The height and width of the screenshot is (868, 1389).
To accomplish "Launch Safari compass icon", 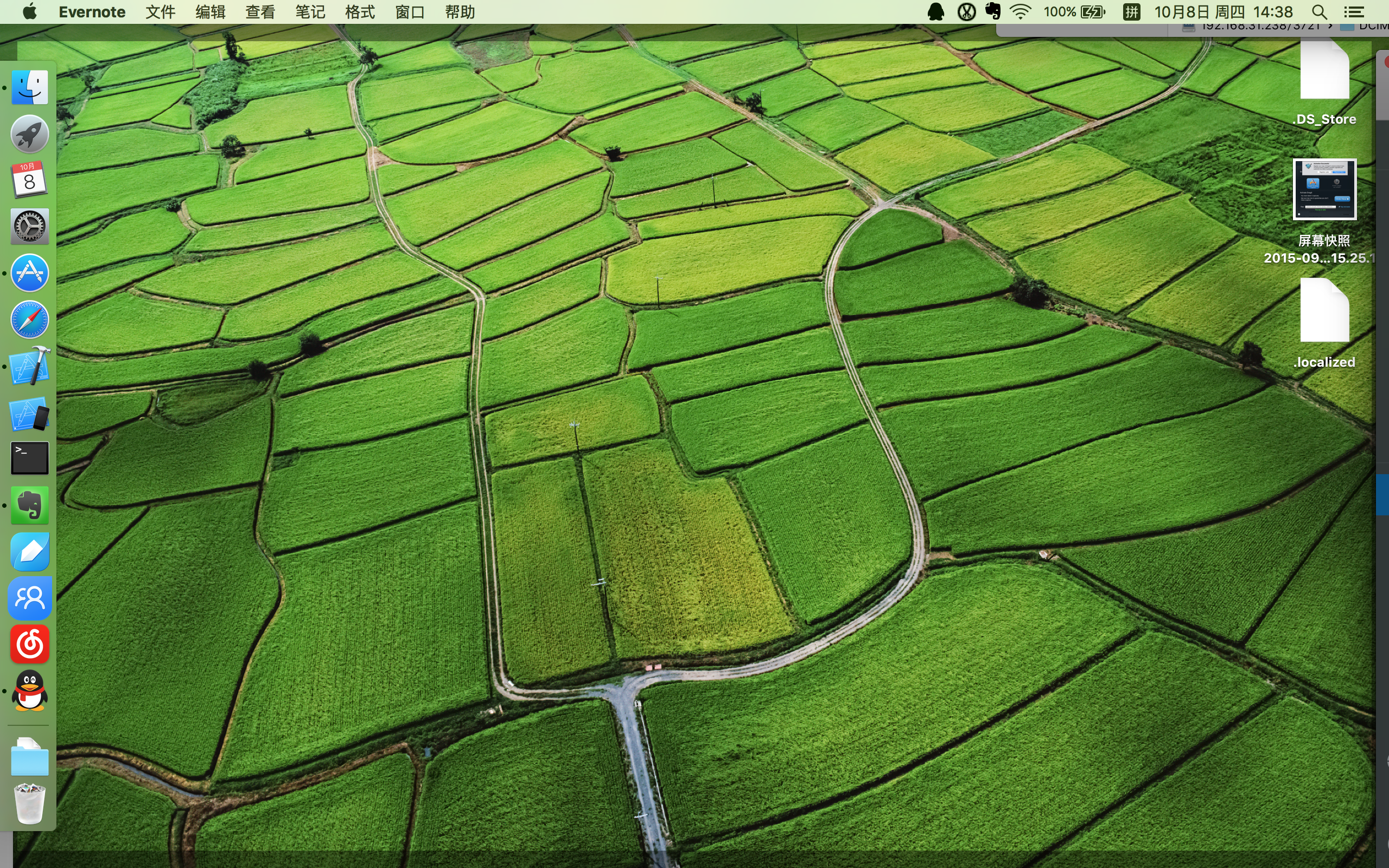I will (x=30, y=319).
